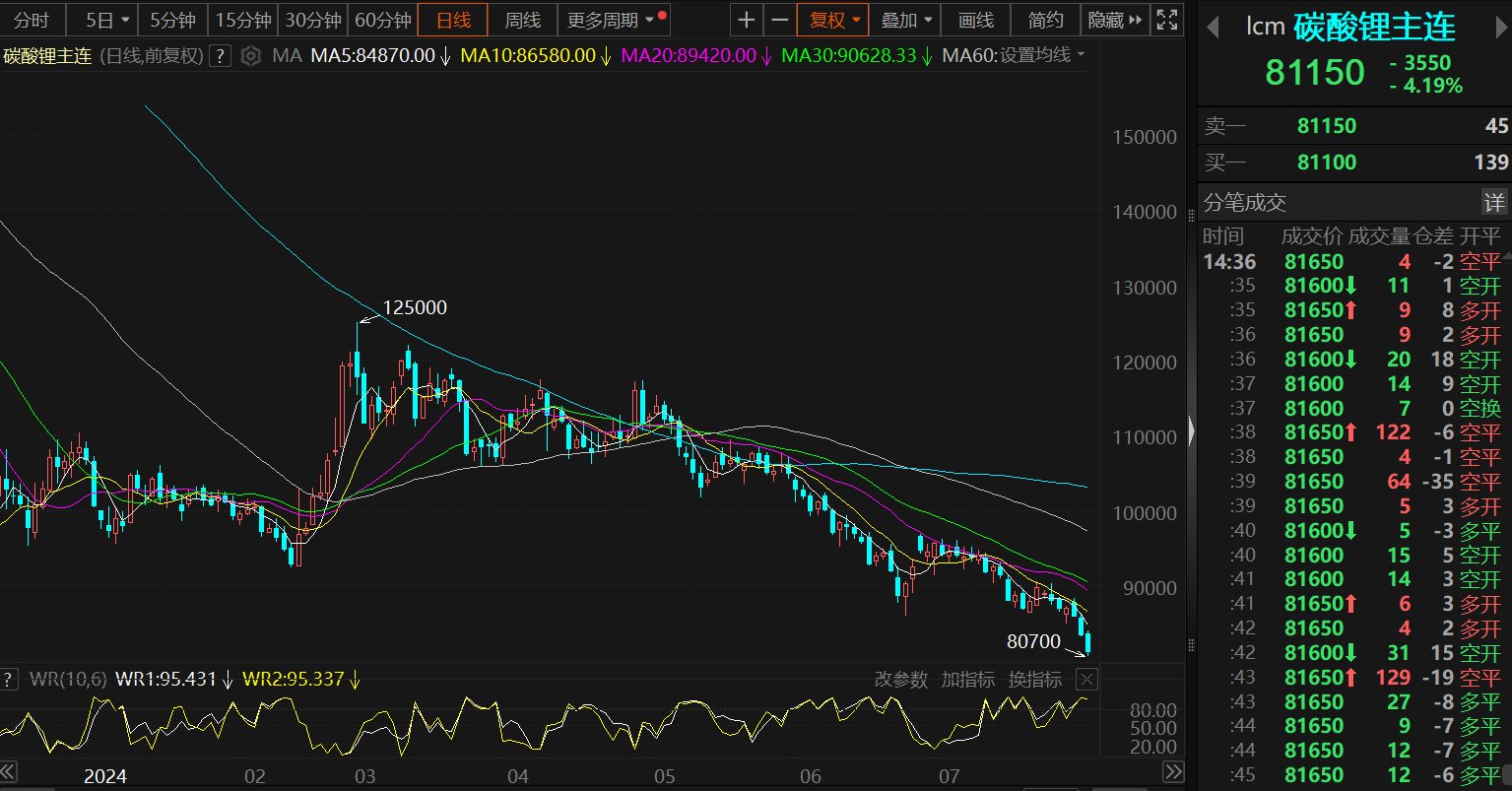Click the 2024 year label on time axis
1512x791 pixels.
pyautogui.click(x=104, y=776)
